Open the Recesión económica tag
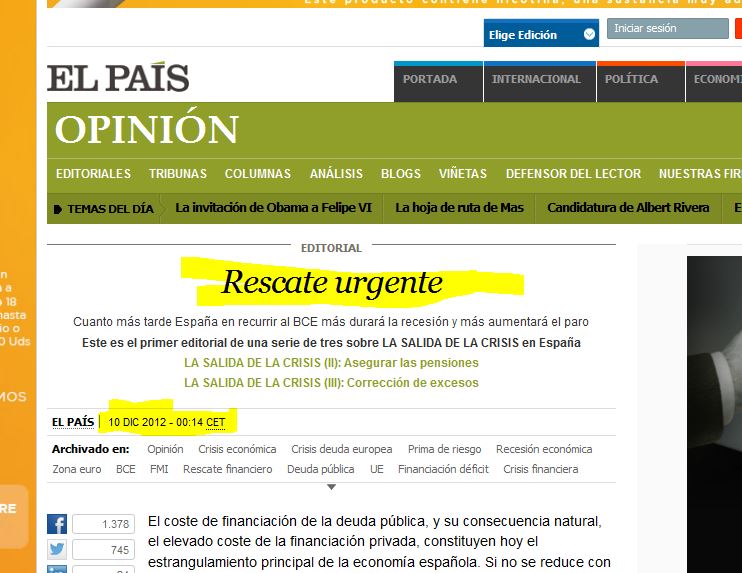The height and width of the screenshot is (573, 742). 544,449
